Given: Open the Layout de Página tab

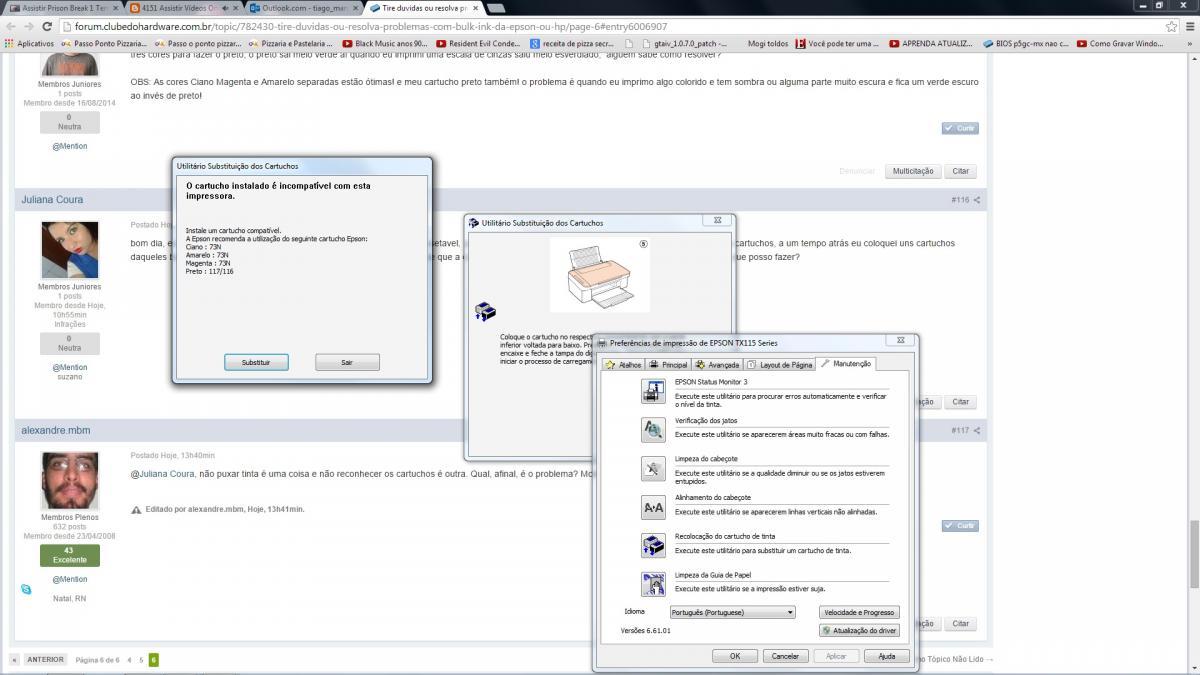Looking at the screenshot, I should pos(780,365).
